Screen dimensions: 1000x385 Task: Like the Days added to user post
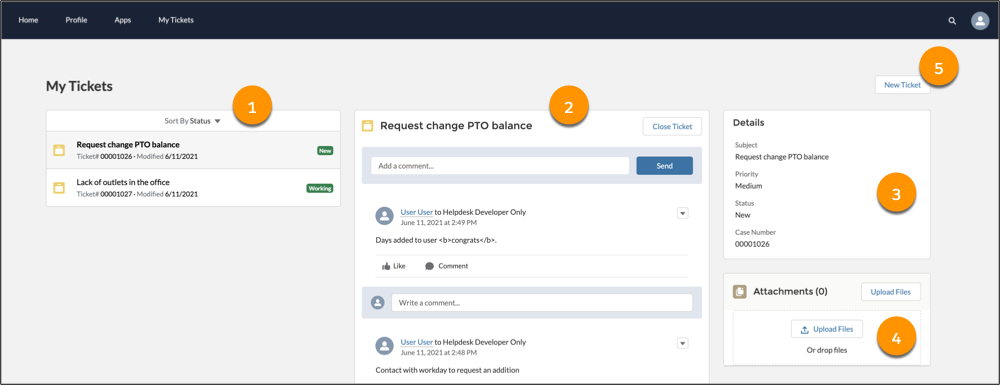pos(393,266)
